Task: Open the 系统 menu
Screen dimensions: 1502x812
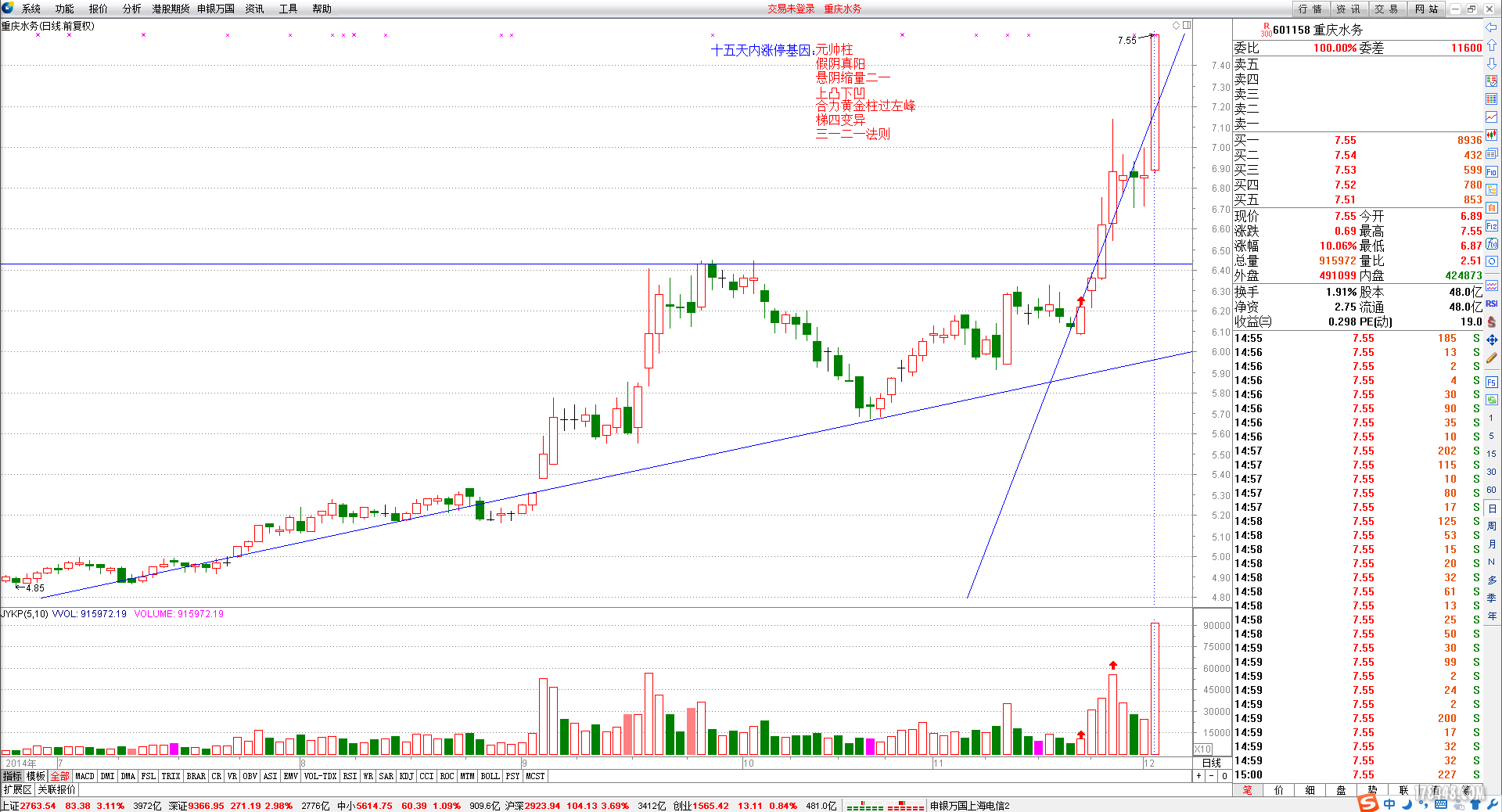Action: coord(31,9)
